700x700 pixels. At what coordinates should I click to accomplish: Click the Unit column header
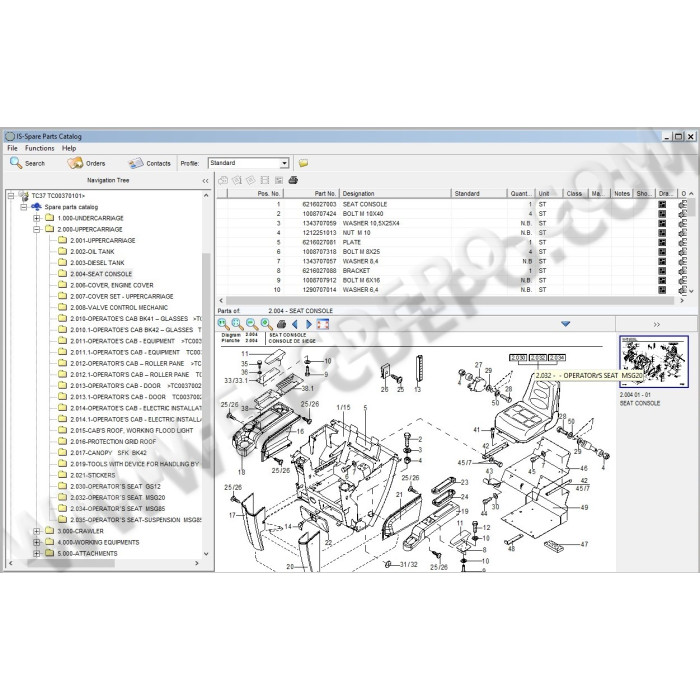[549, 194]
